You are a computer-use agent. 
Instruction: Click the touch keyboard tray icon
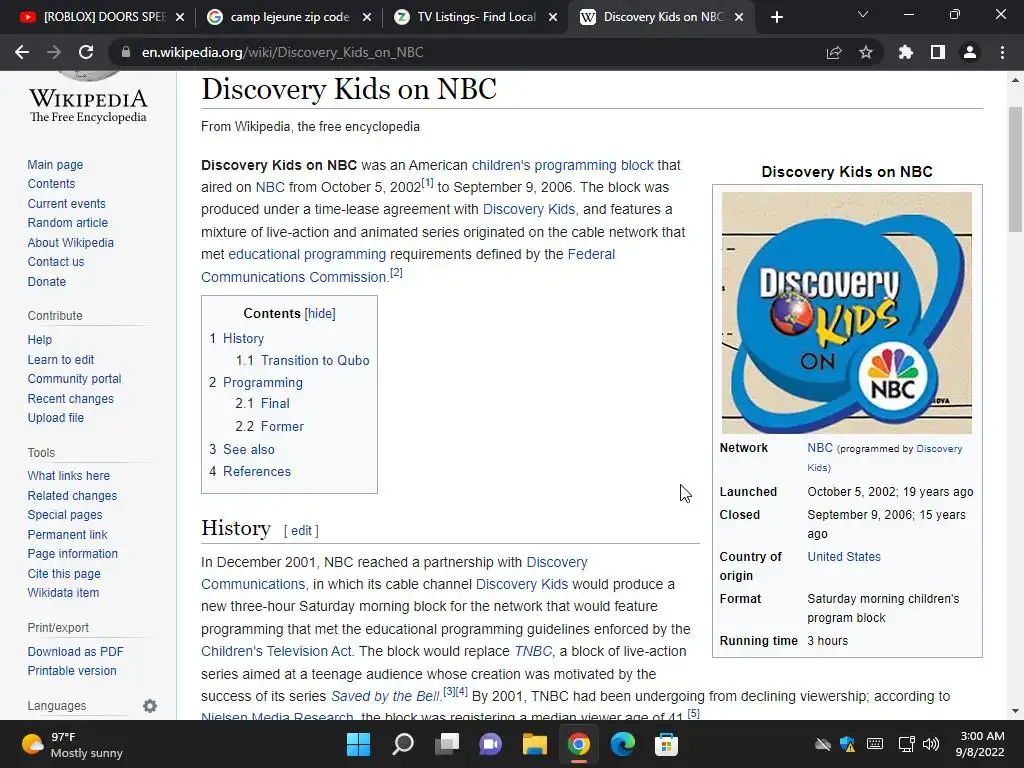click(875, 744)
